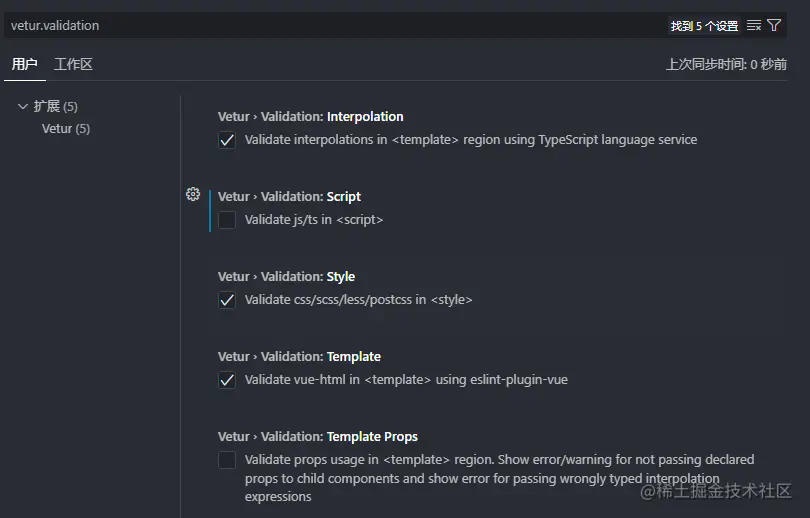Click the Validation: Interpolation setting title
The image size is (810, 518).
[x=311, y=117]
